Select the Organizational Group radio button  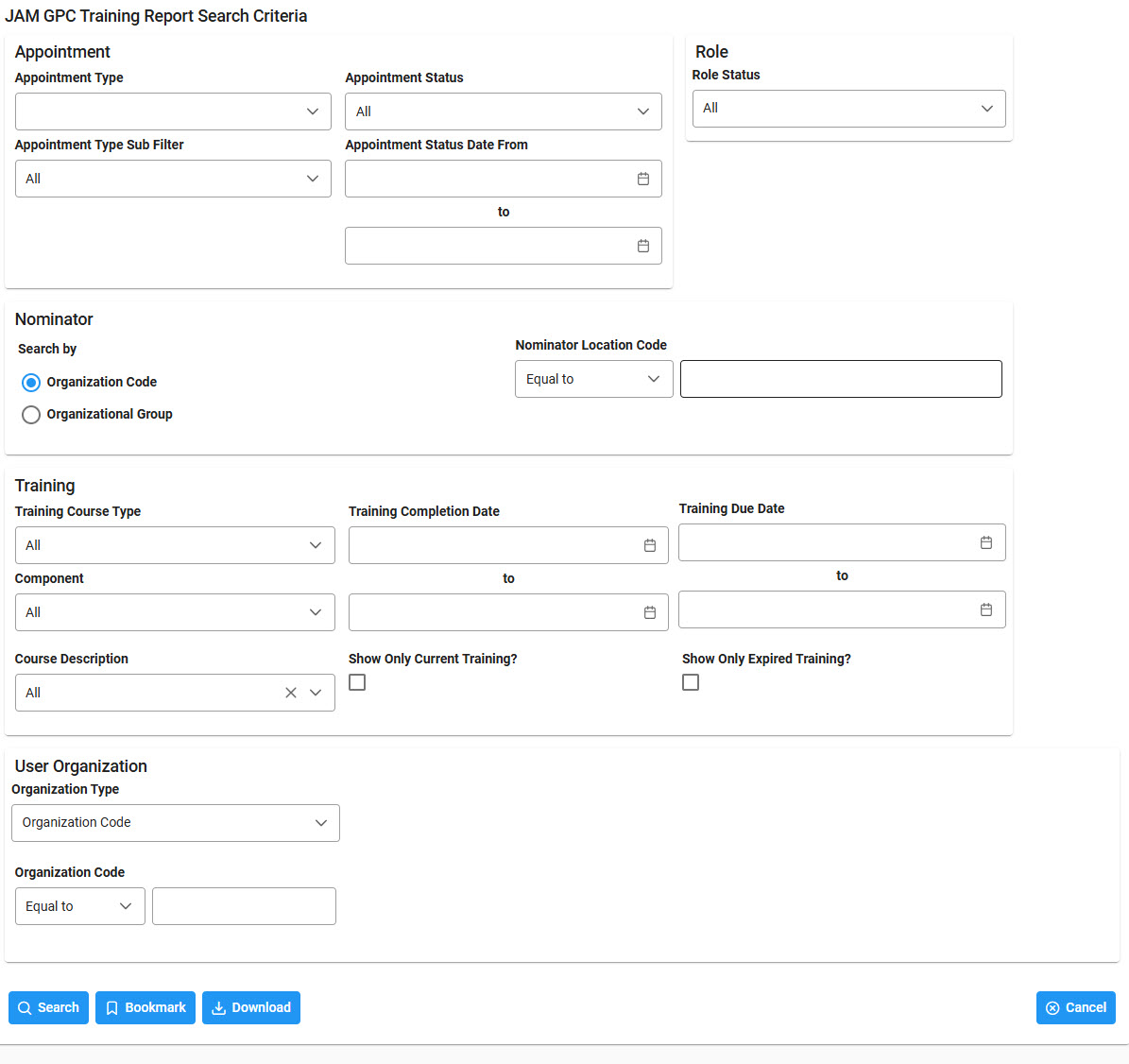pos(30,414)
